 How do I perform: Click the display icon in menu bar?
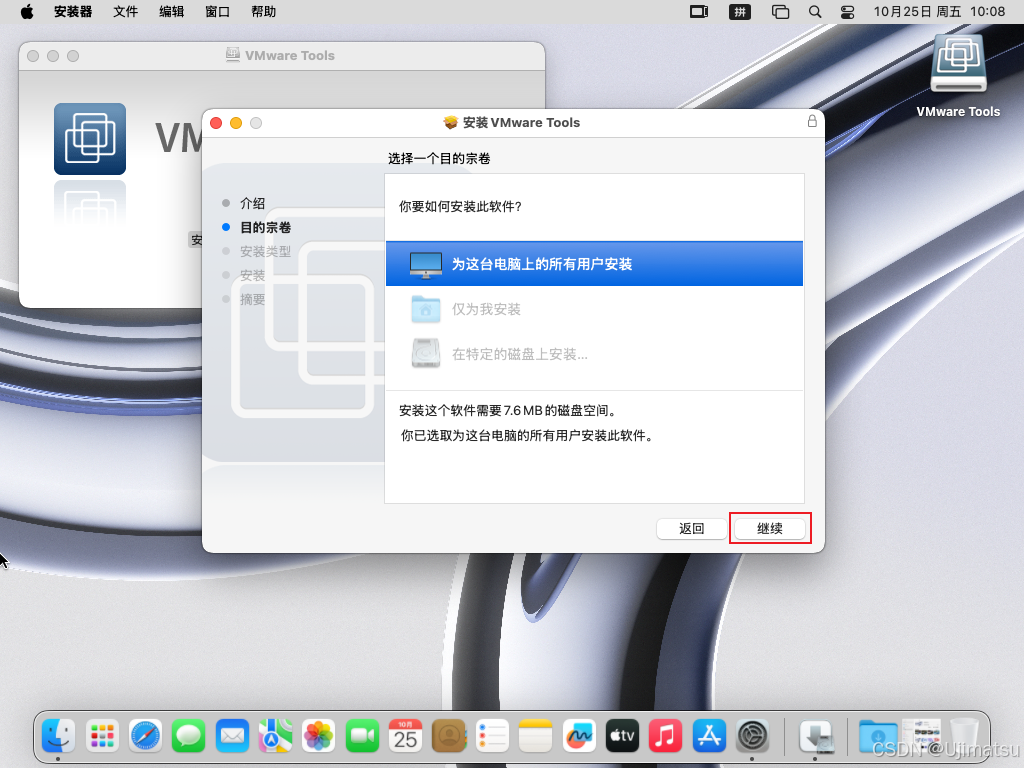699,12
